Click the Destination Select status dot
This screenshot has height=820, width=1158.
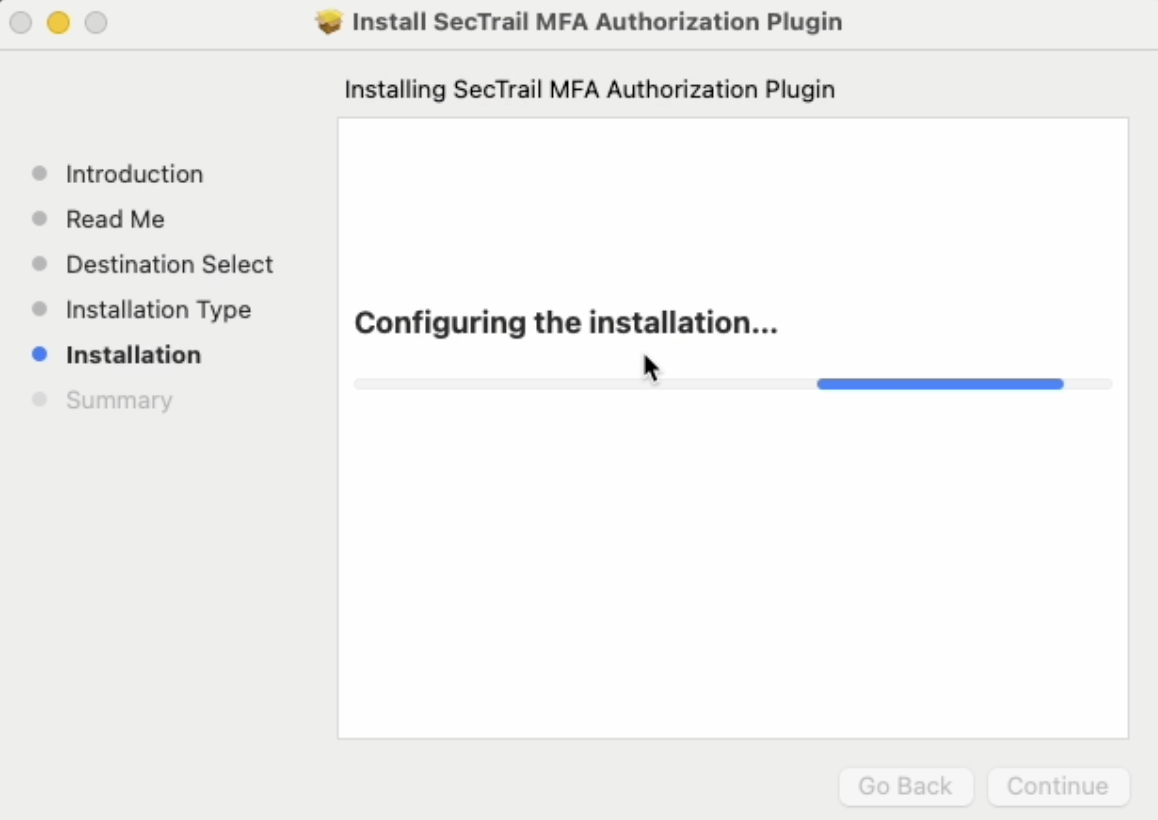click(x=38, y=263)
